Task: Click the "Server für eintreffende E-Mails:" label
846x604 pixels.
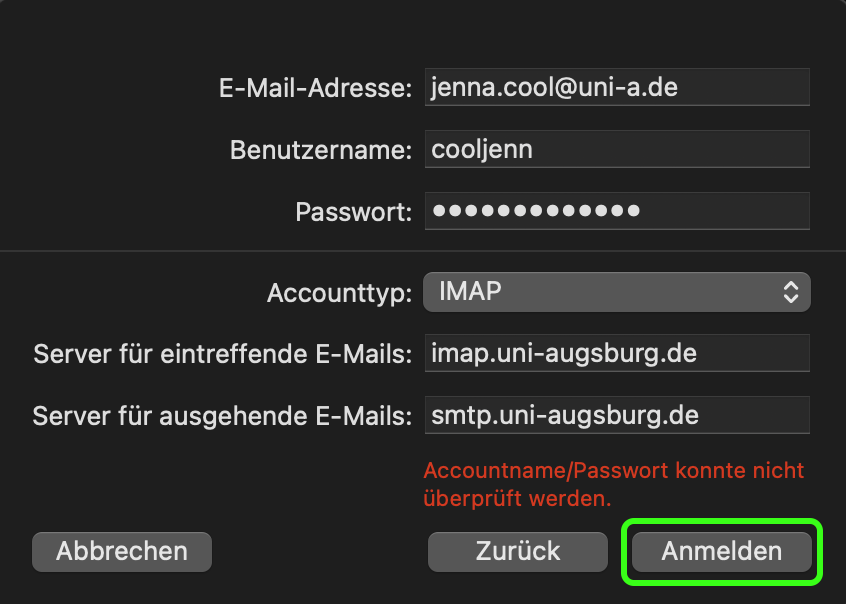Action: click(222, 354)
